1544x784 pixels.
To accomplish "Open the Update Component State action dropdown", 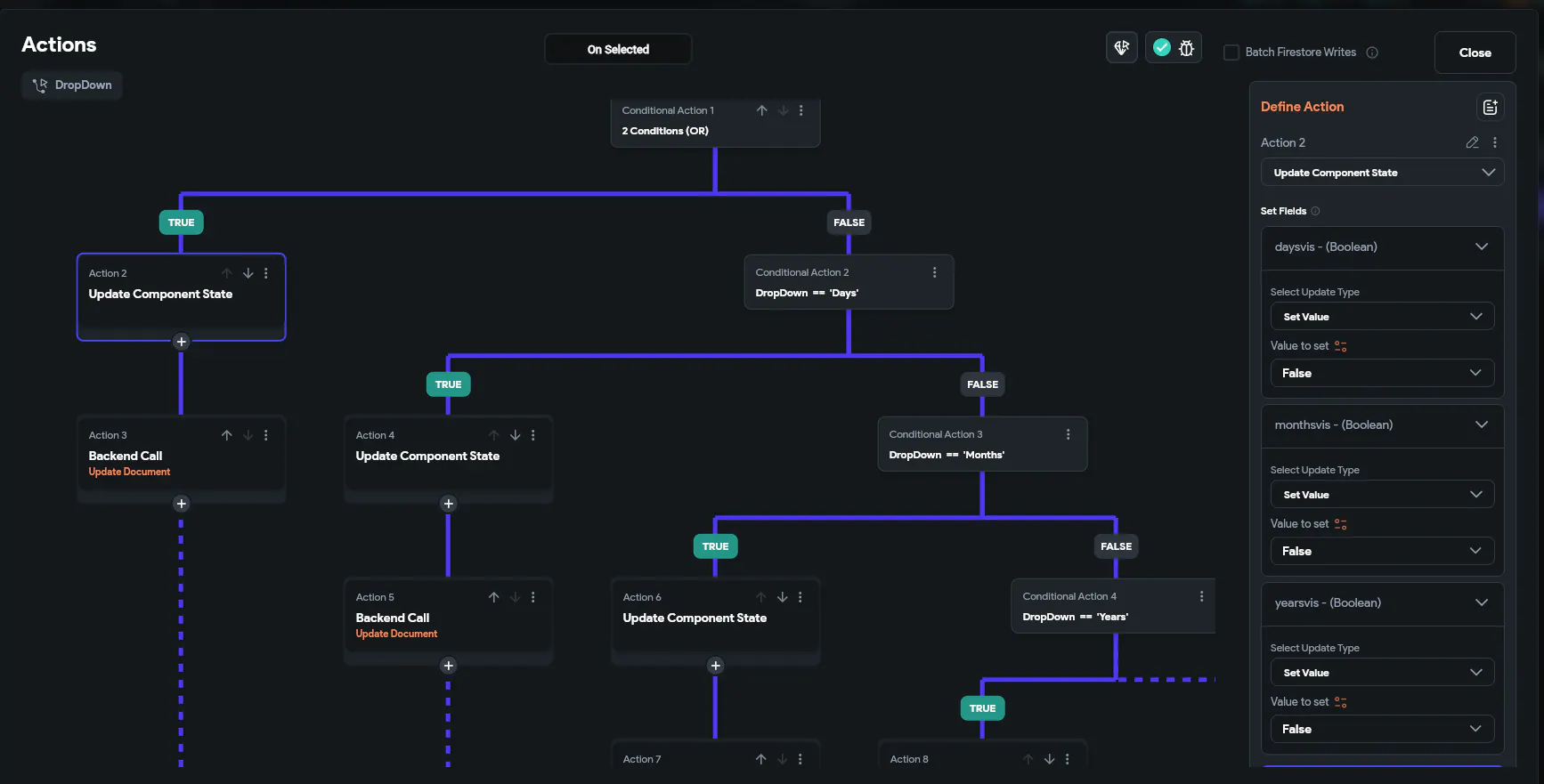I will (1382, 173).
